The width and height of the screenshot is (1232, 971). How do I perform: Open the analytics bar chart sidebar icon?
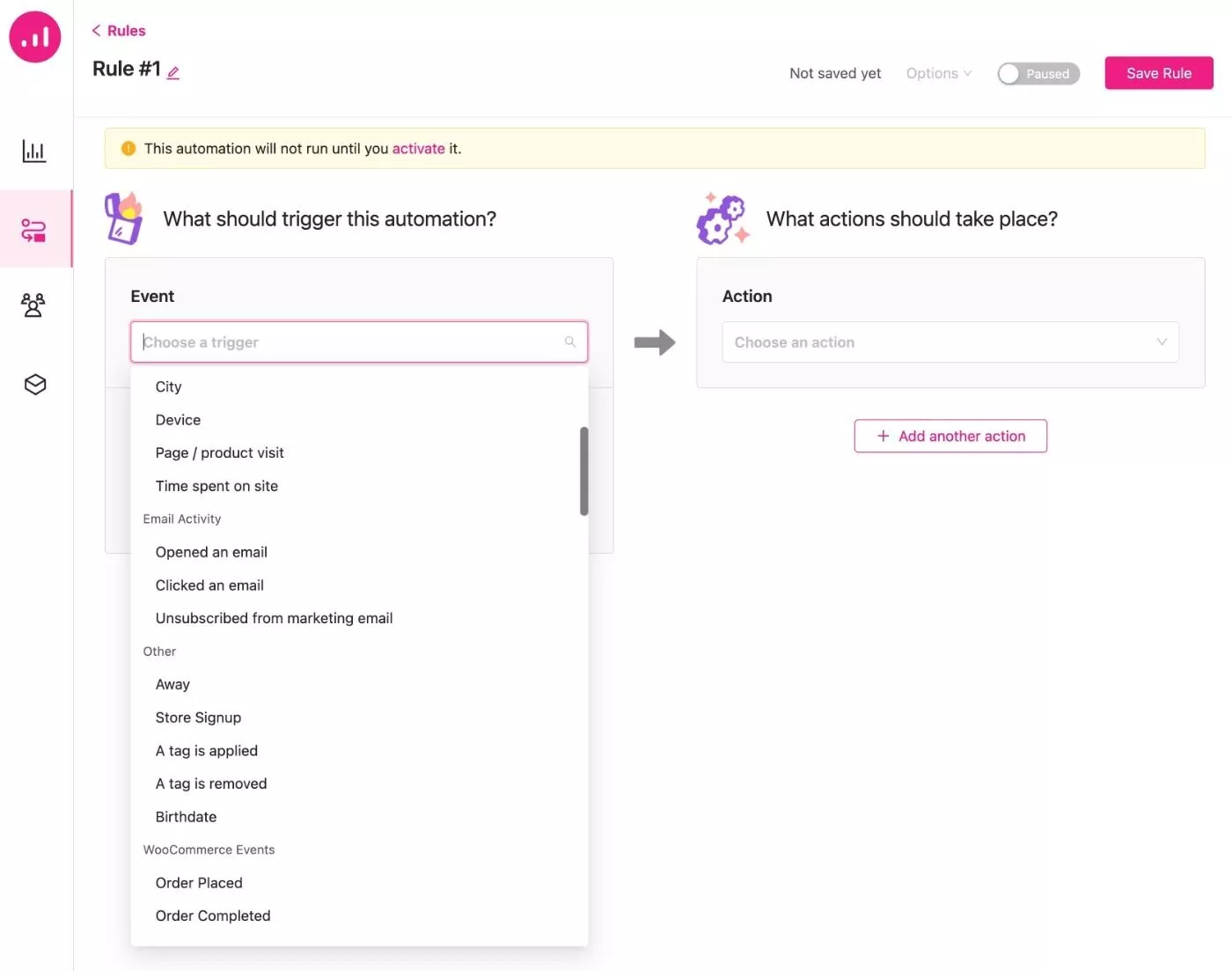click(34, 151)
